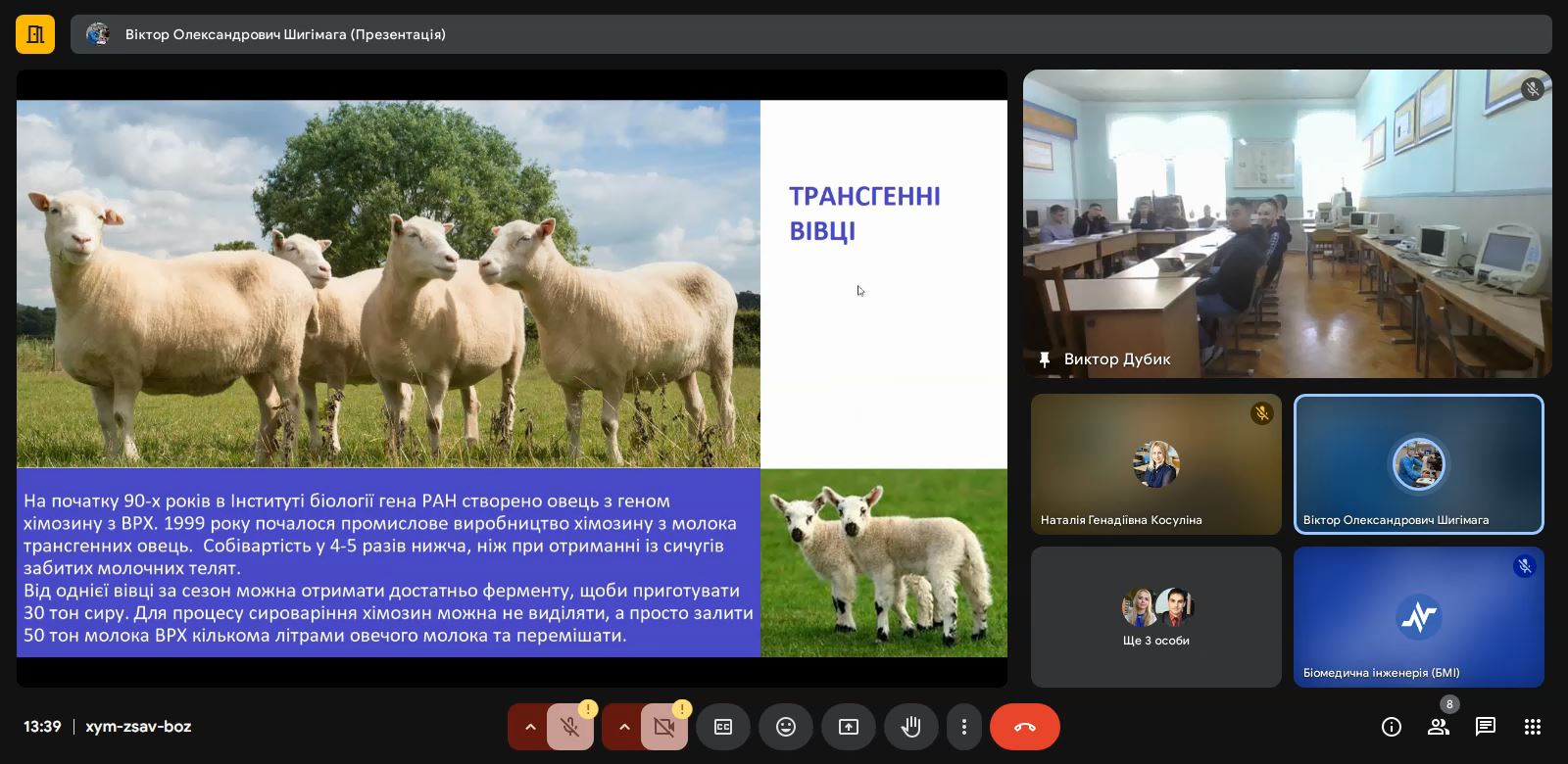Open chat with everyone

click(1486, 727)
